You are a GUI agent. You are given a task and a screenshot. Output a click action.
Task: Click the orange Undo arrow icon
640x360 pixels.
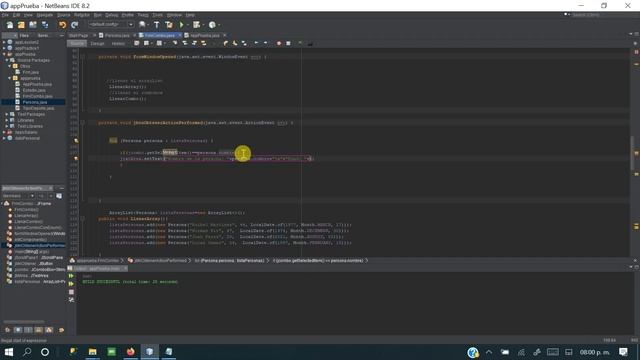click(x=62, y=25)
